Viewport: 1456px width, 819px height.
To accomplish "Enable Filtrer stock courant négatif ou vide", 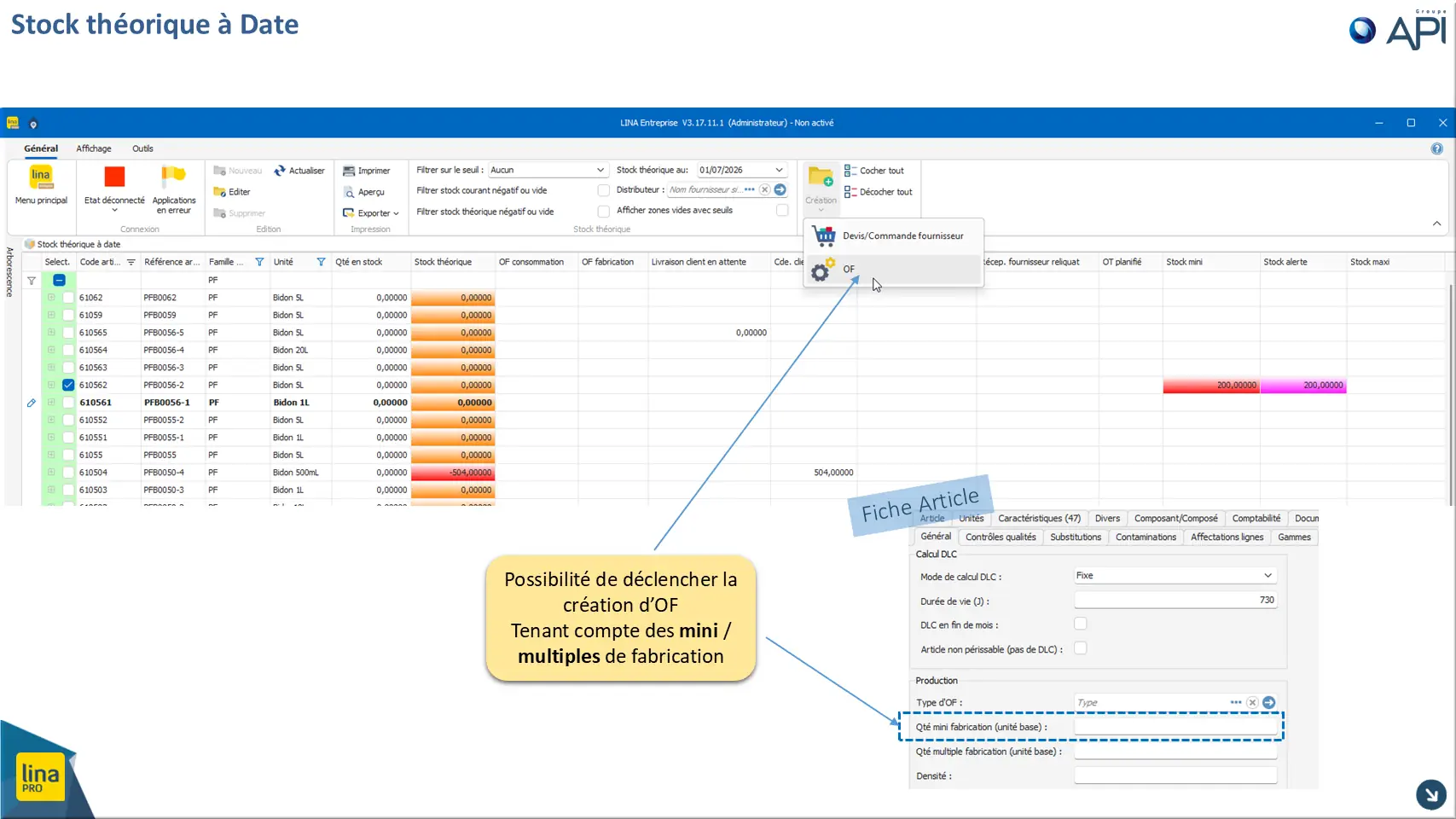I will [603, 190].
